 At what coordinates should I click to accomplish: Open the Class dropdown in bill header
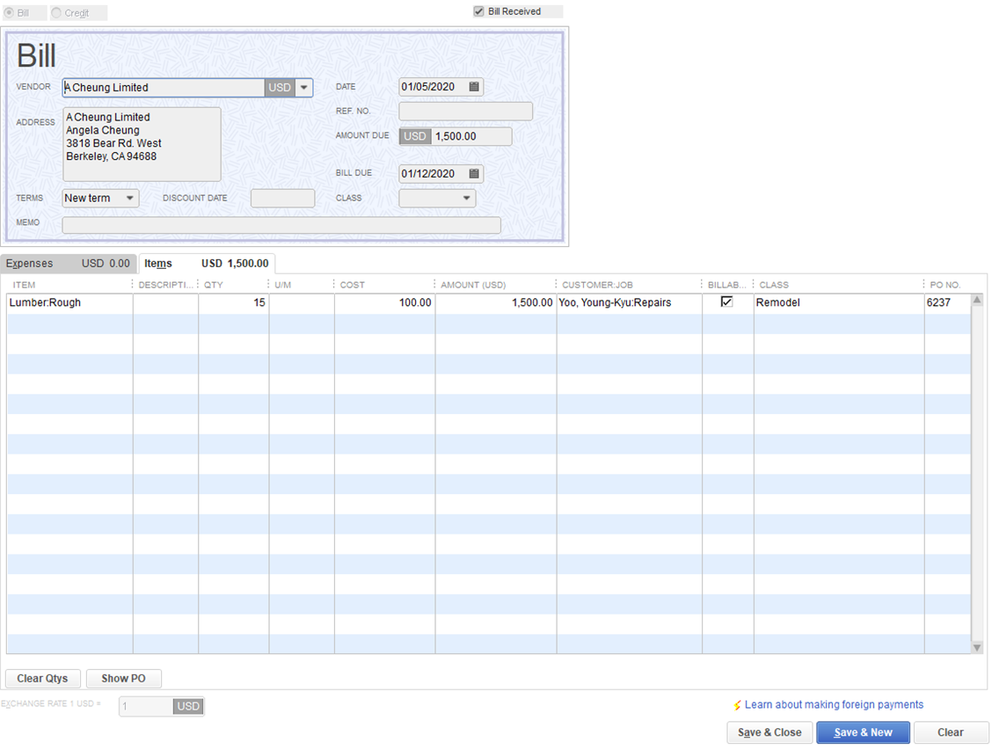click(437, 198)
